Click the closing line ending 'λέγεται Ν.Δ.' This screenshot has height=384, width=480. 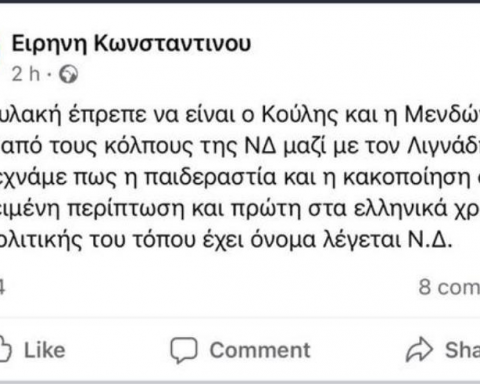tap(226, 240)
